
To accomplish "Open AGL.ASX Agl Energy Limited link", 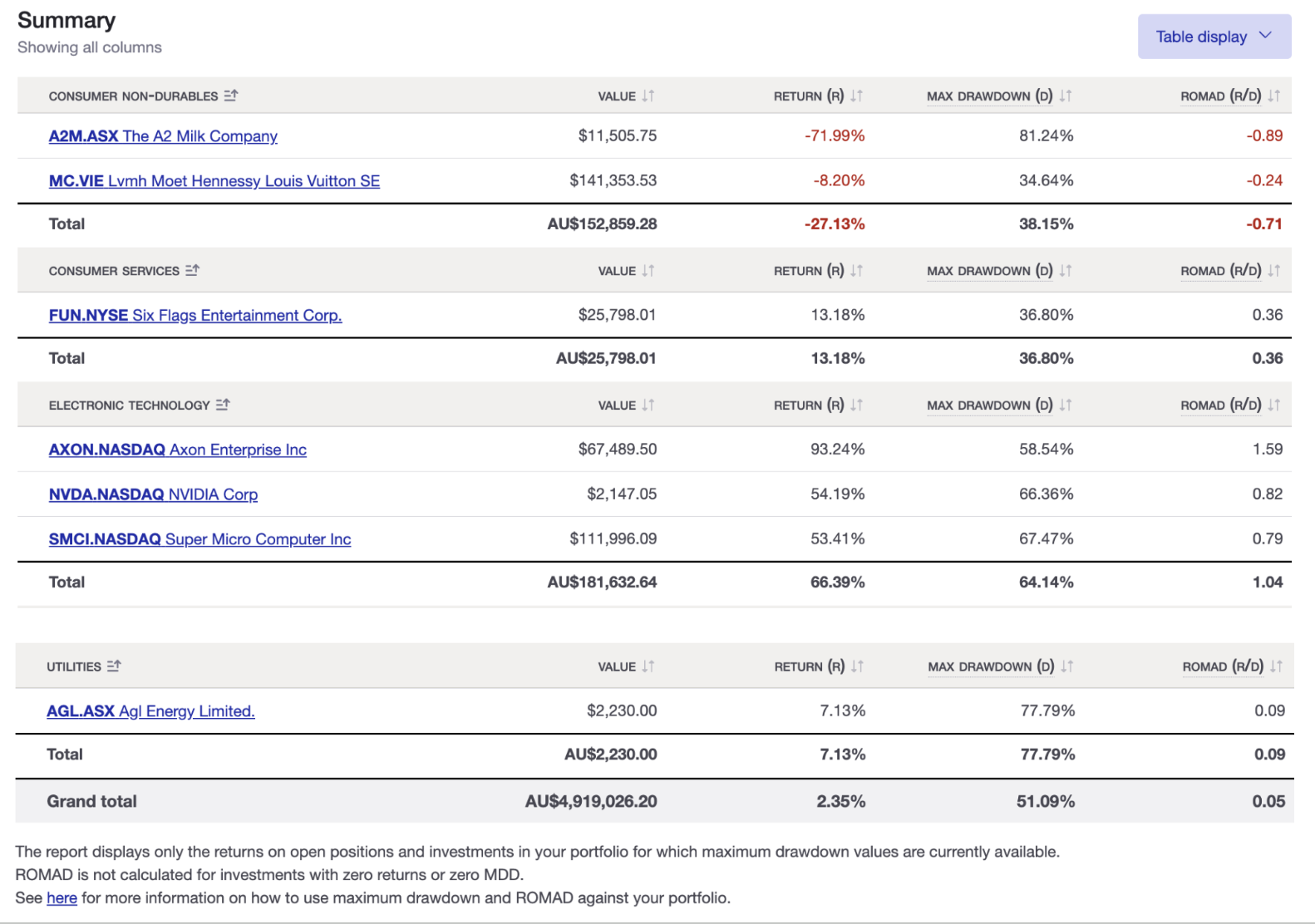I will tap(150, 711).
